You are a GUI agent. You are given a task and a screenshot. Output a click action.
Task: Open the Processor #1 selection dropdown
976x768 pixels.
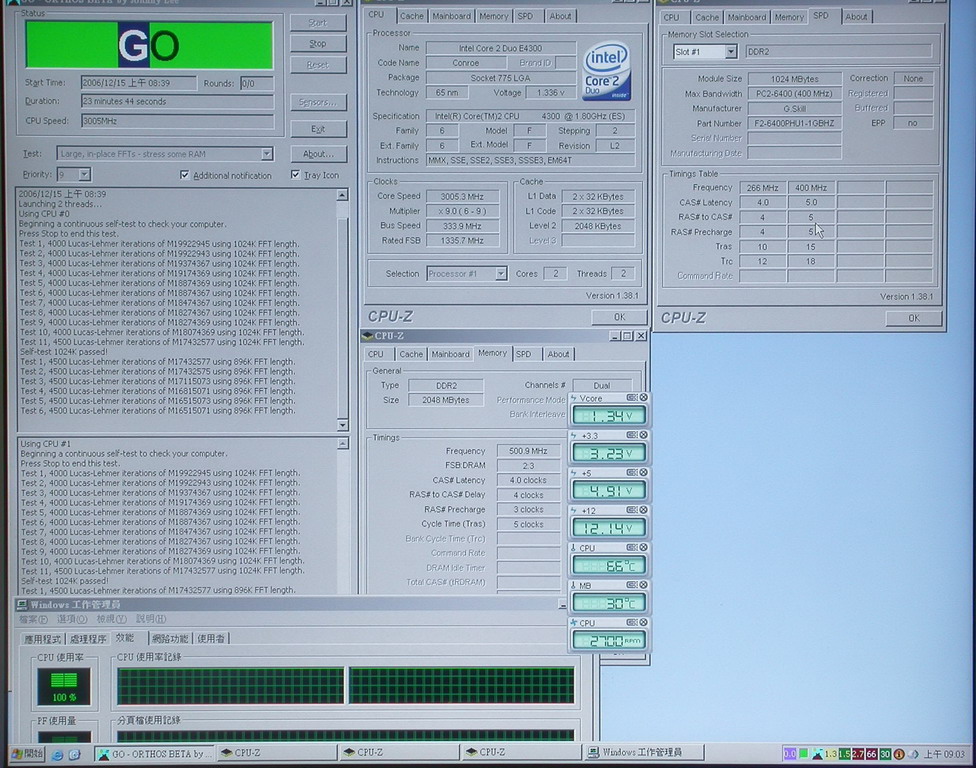tap(500, 273)
